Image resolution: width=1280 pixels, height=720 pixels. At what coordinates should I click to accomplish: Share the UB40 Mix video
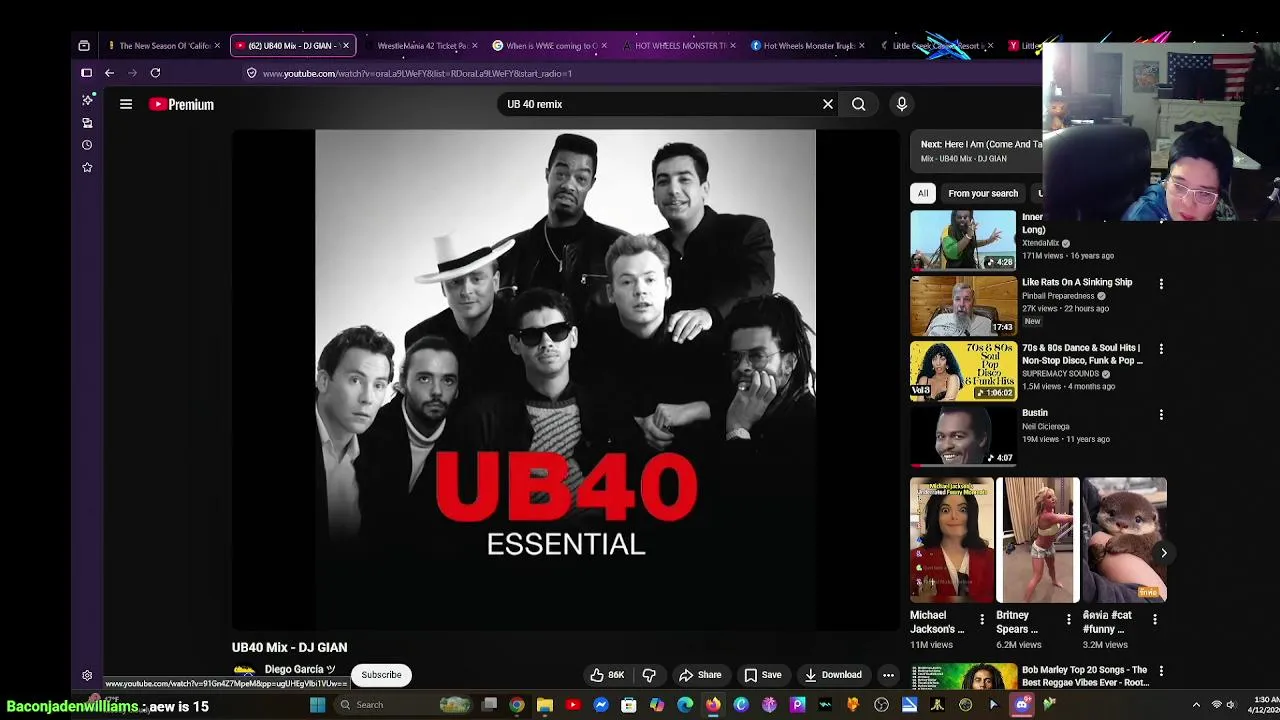point(700,675)
